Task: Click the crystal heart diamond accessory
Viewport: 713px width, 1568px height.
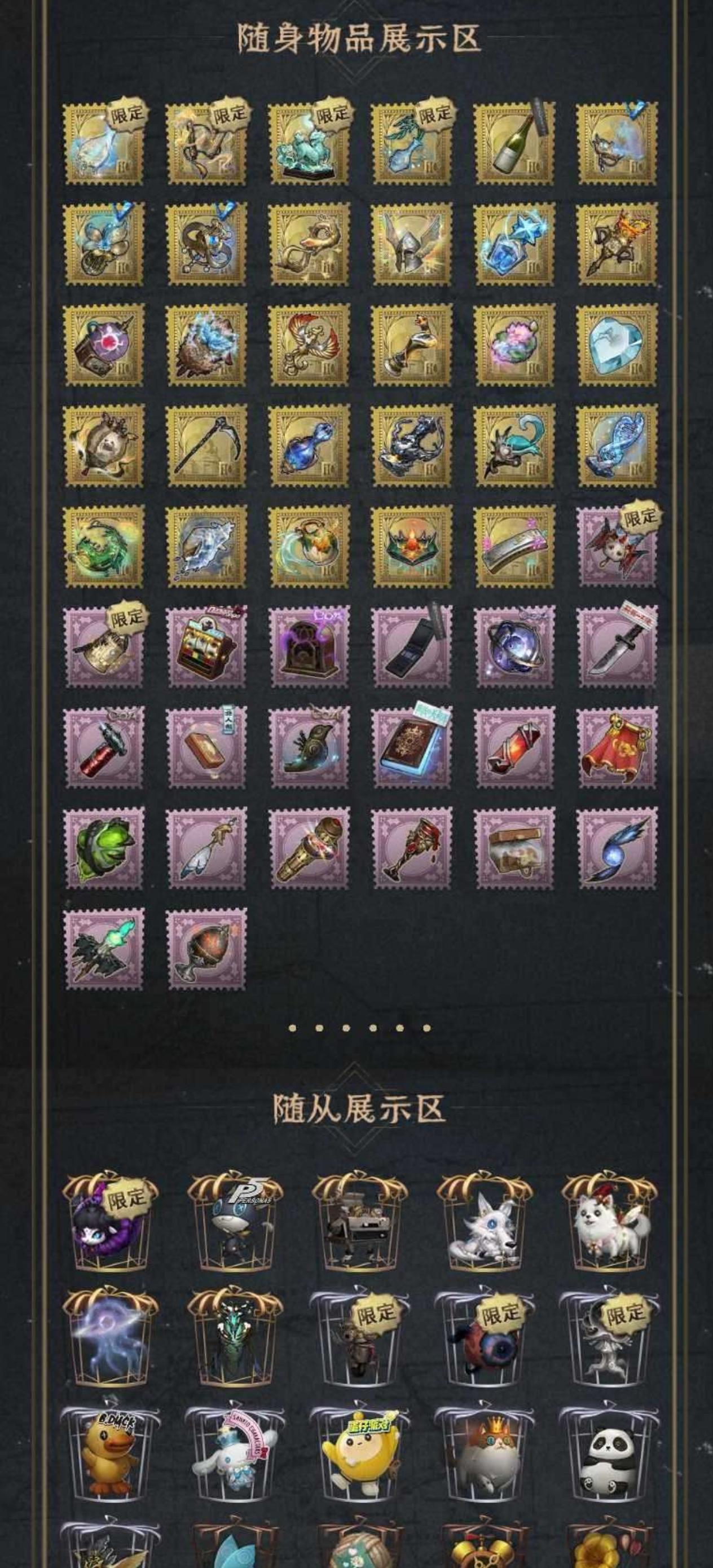Action: 618,345
